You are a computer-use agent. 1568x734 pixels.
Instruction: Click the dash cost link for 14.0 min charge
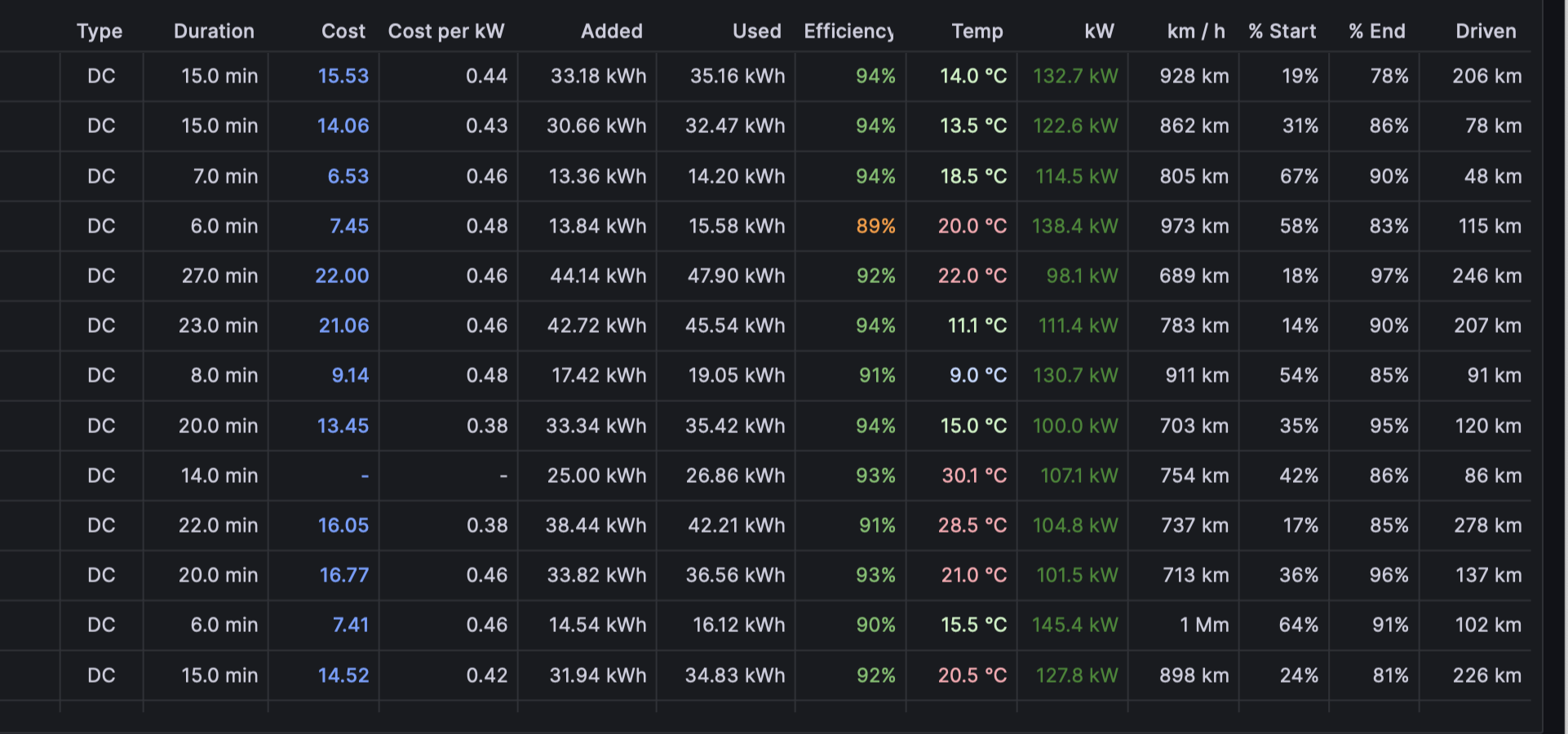(x=365, y=475)
